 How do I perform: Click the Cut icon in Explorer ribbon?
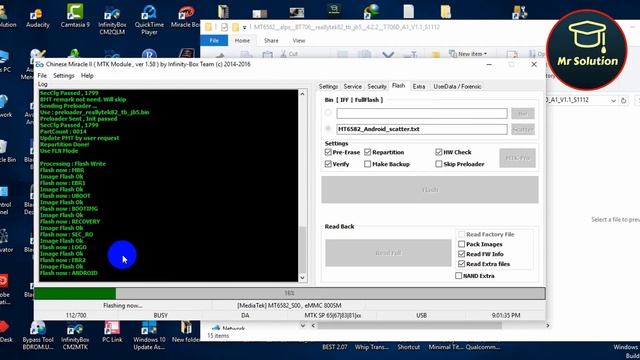click(289, 54)
